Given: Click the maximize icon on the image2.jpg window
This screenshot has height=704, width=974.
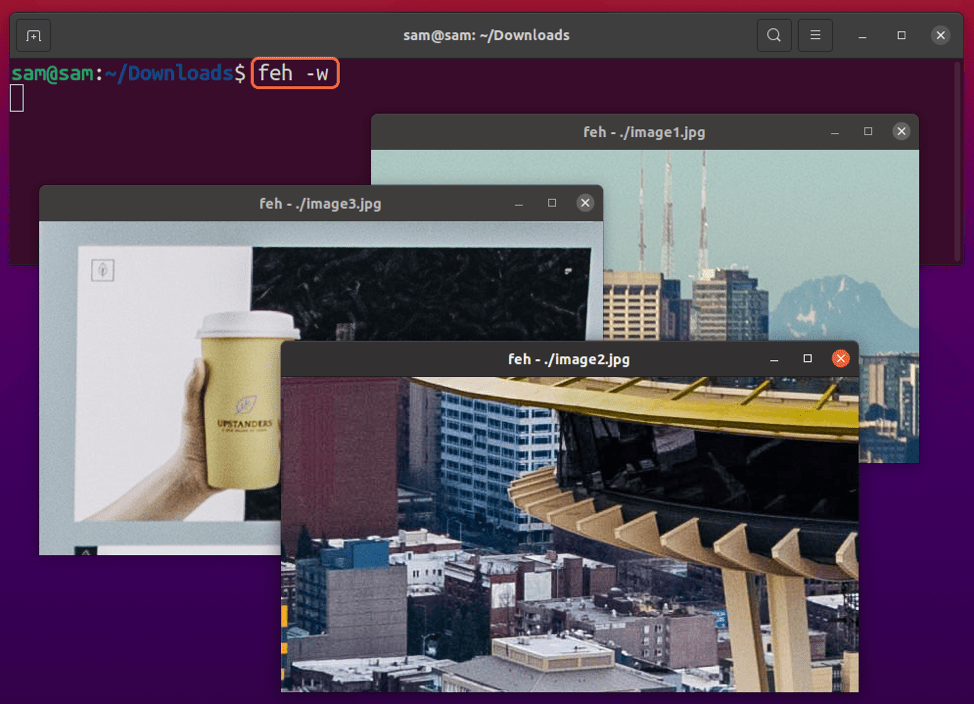Looking at the screenshot, I should click(x=805, y=357).
